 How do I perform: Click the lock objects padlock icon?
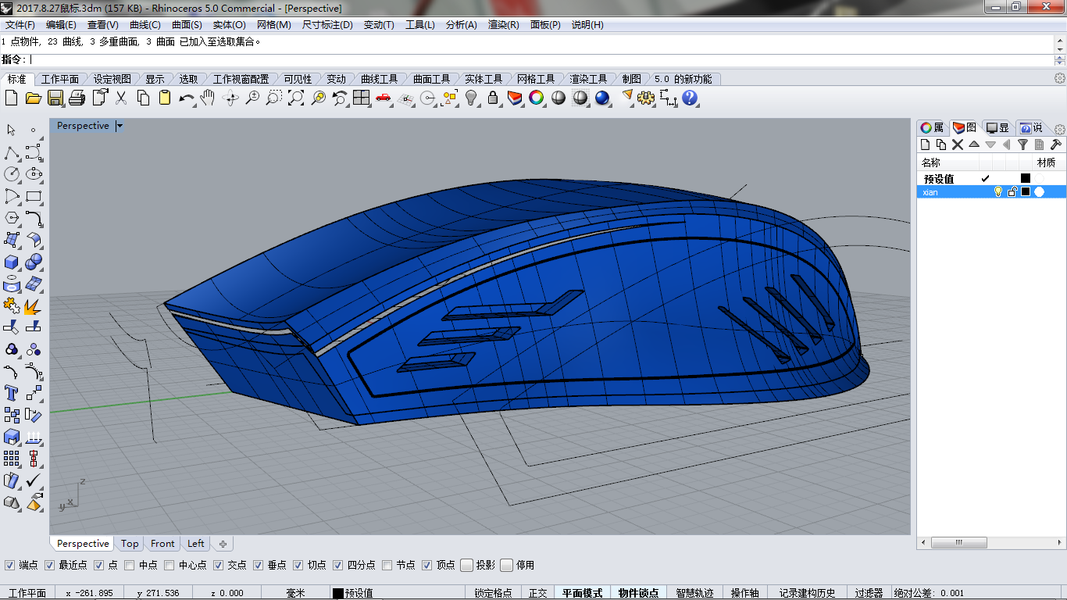tap(493, 98)
